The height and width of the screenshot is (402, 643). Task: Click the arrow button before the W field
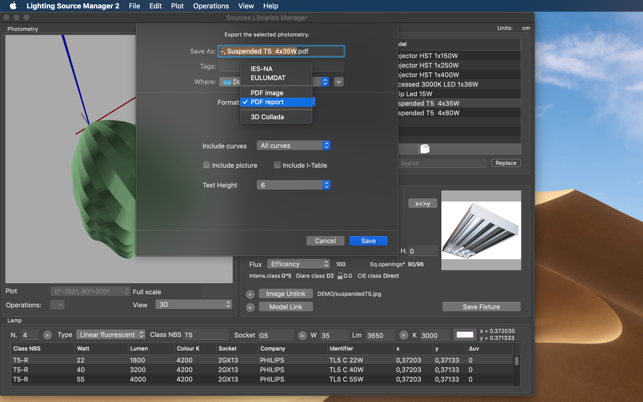[x=302, y=336]
